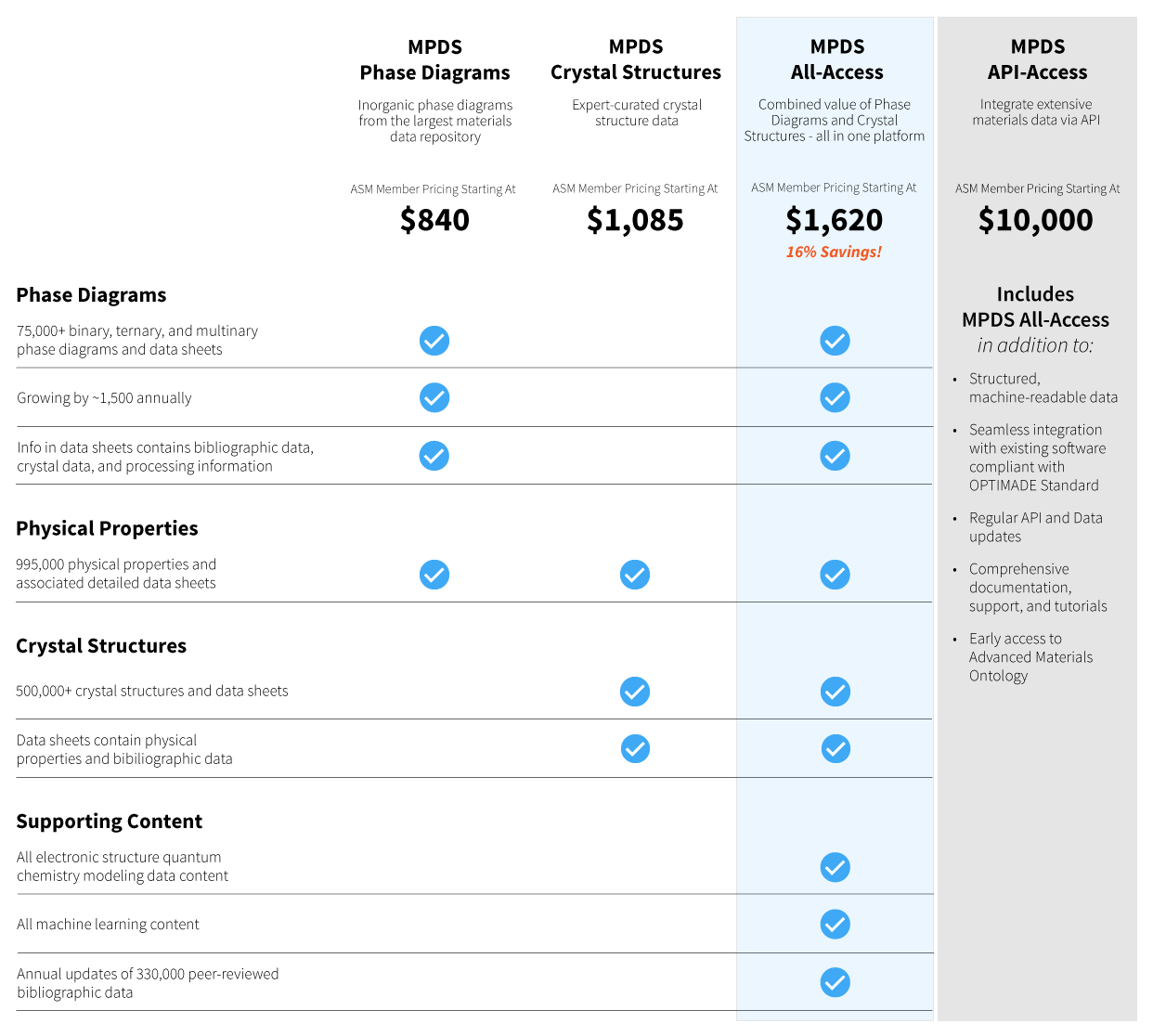Click the $840 Phase Diagrams price
The width and height of the screenshot is (1153, 1036).
click(434, 220)
